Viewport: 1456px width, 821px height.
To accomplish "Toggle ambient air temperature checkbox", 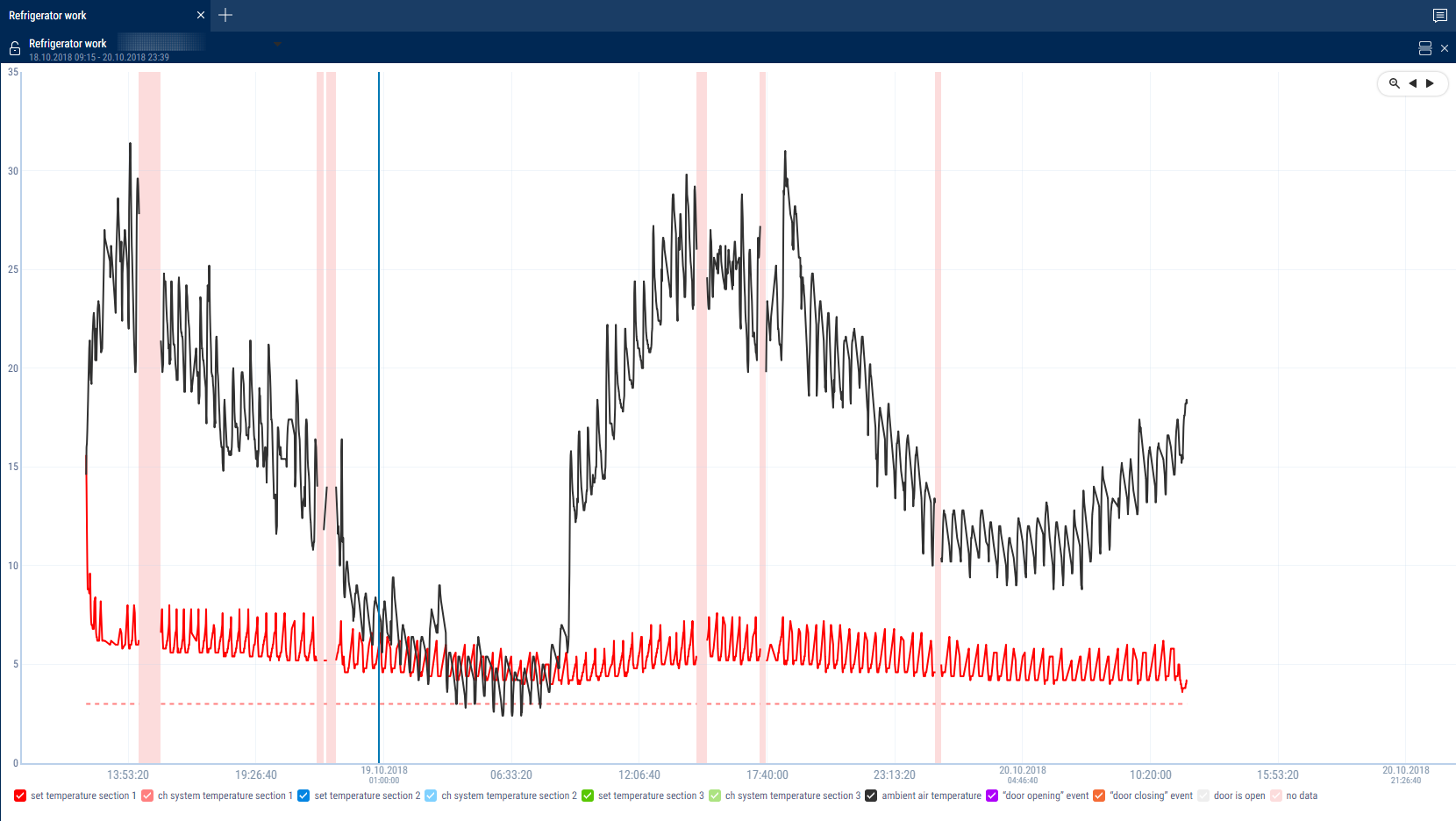I will pos(871,796).
